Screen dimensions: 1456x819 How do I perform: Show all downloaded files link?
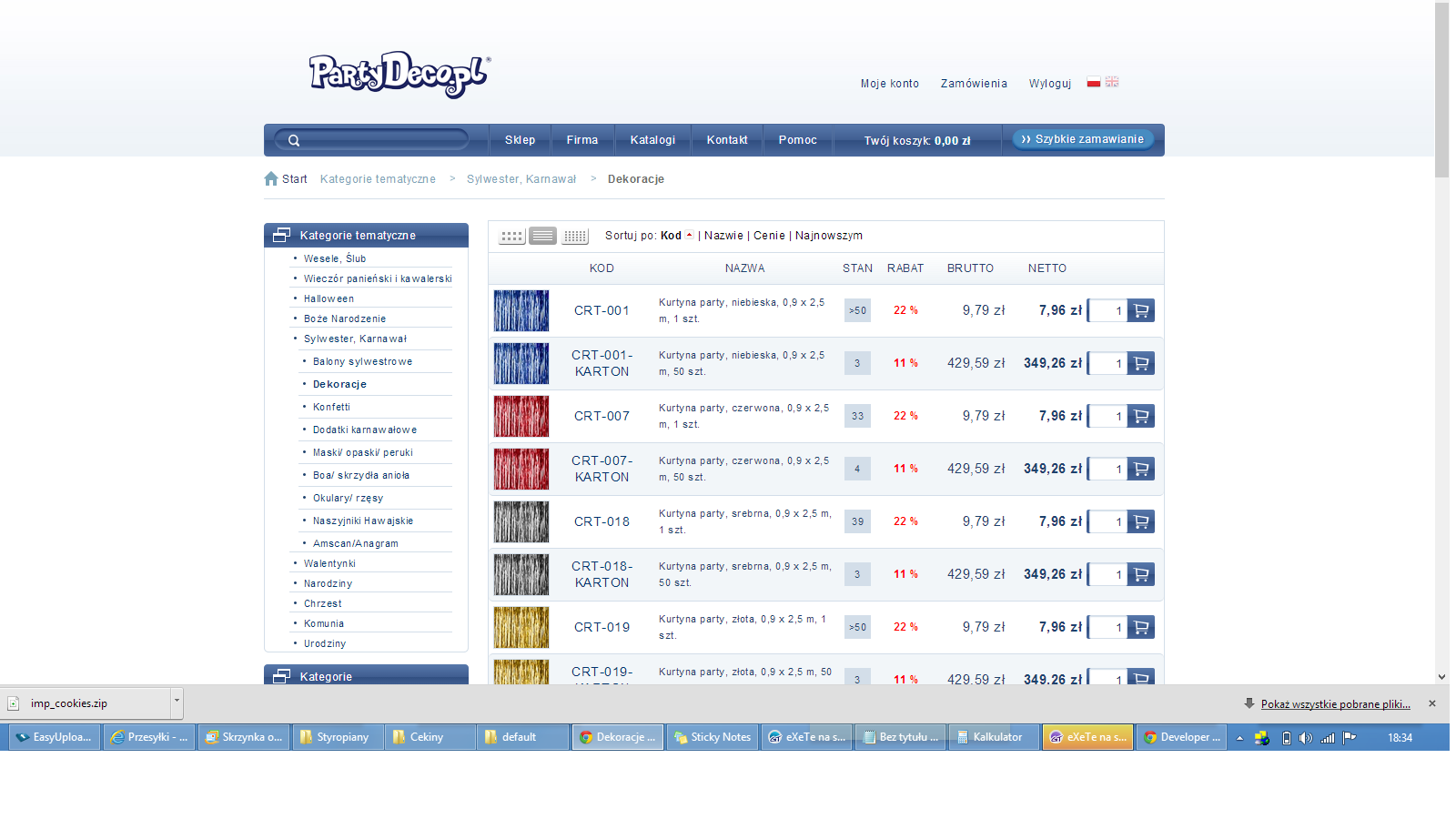click(x=1336, y=704)
